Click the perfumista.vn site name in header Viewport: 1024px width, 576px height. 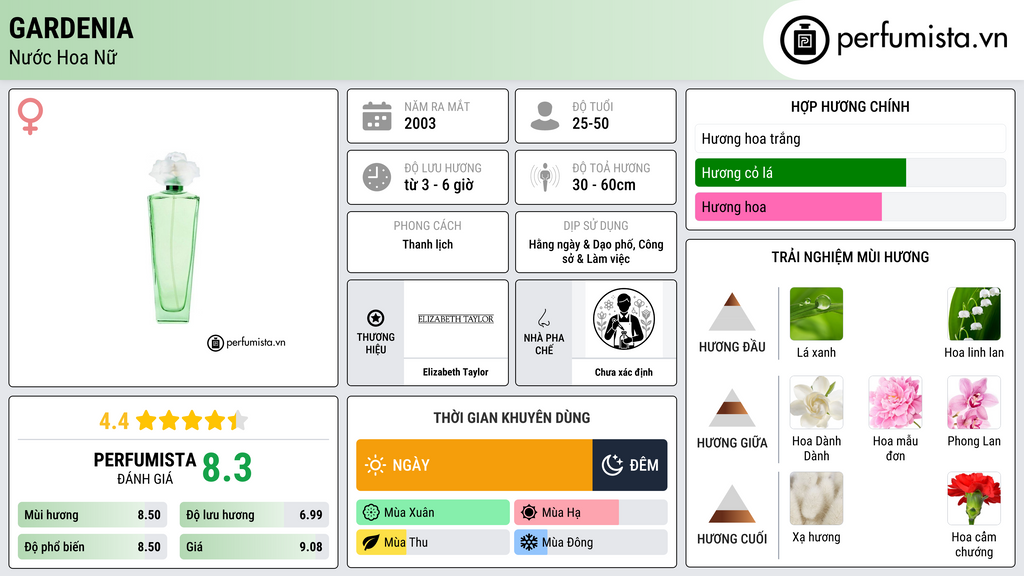click(x=922, y=39)
